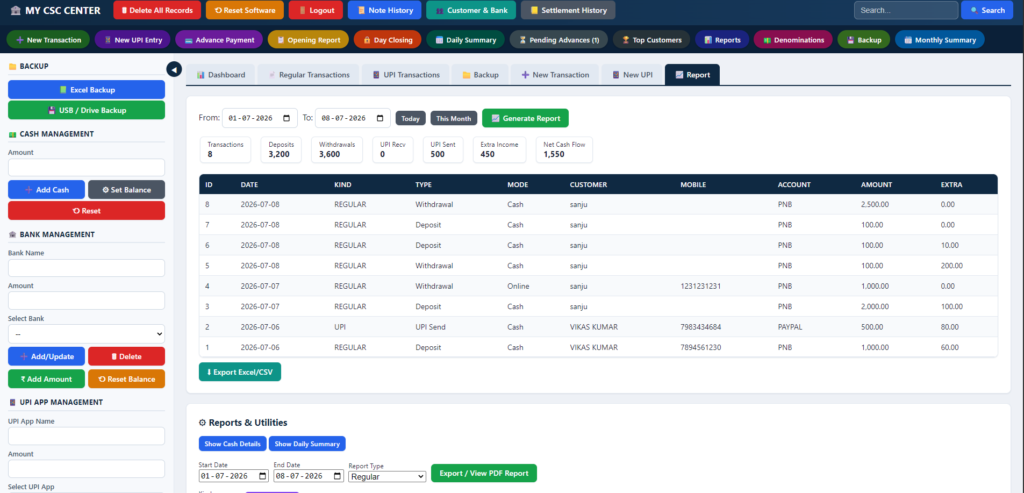Click the Add Amount button
1024x493 pixels.
pos(46,379)
